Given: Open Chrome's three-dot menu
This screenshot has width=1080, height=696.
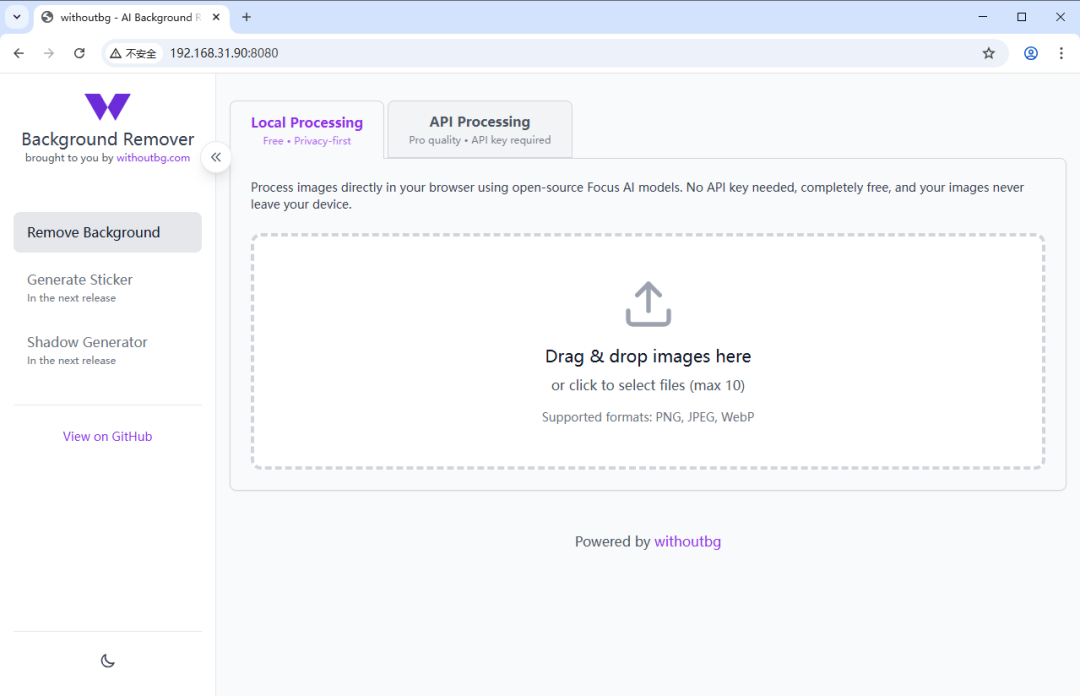Looking at the screenshot, I should tap(1061, 53).
